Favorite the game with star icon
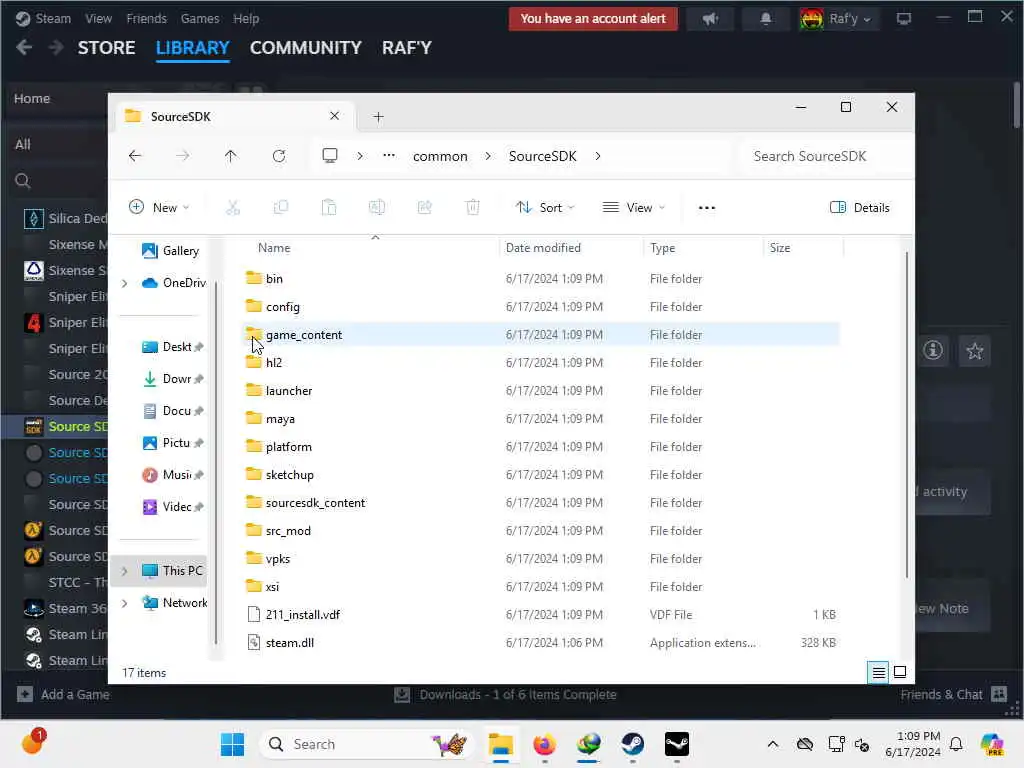 (974, 351)
